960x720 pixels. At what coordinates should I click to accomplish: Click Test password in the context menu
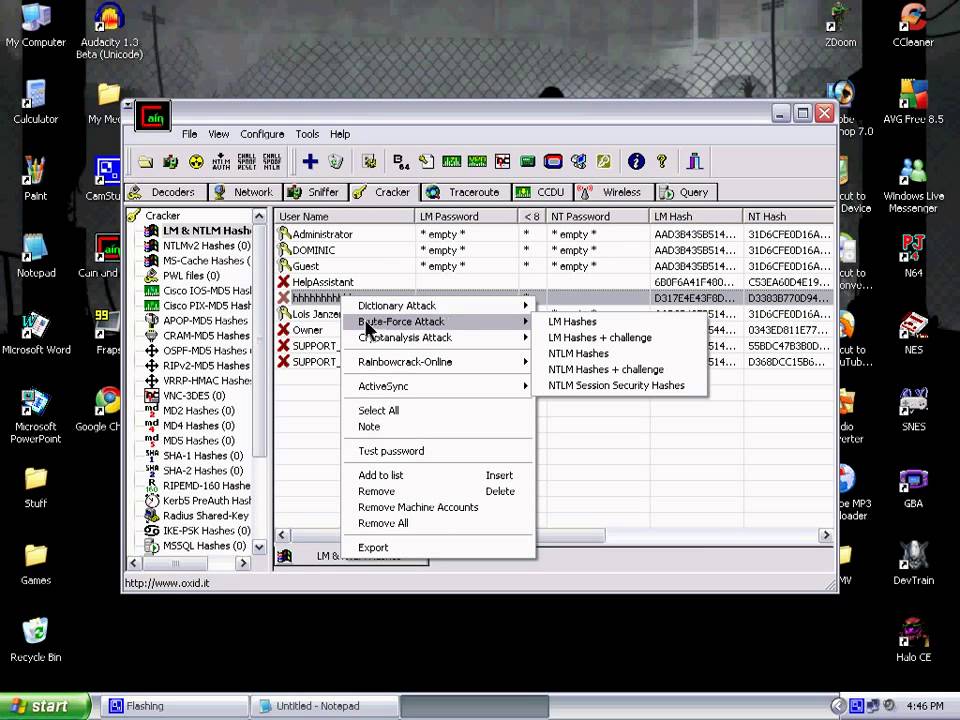coord(438,451)
